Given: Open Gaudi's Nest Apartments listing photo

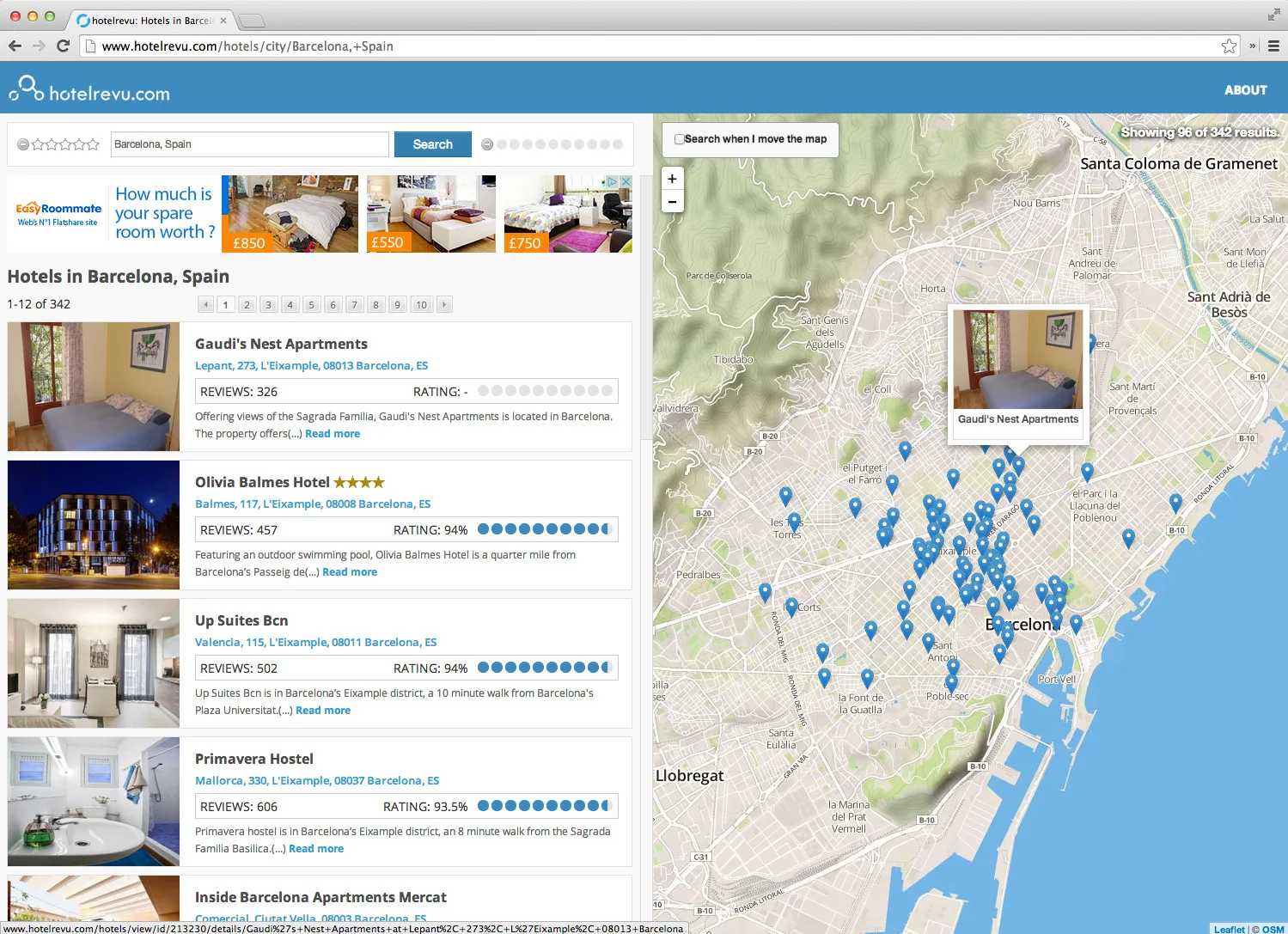Looking at the screenshot, I should [94, 387].
